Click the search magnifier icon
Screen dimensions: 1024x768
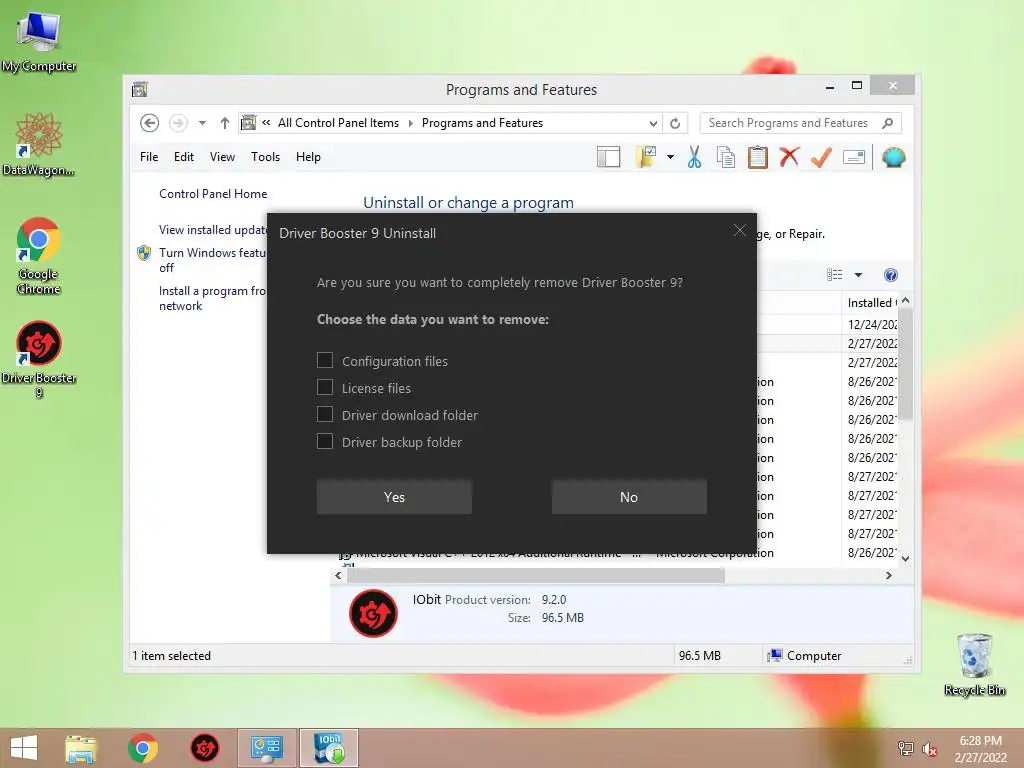point(888,123)
